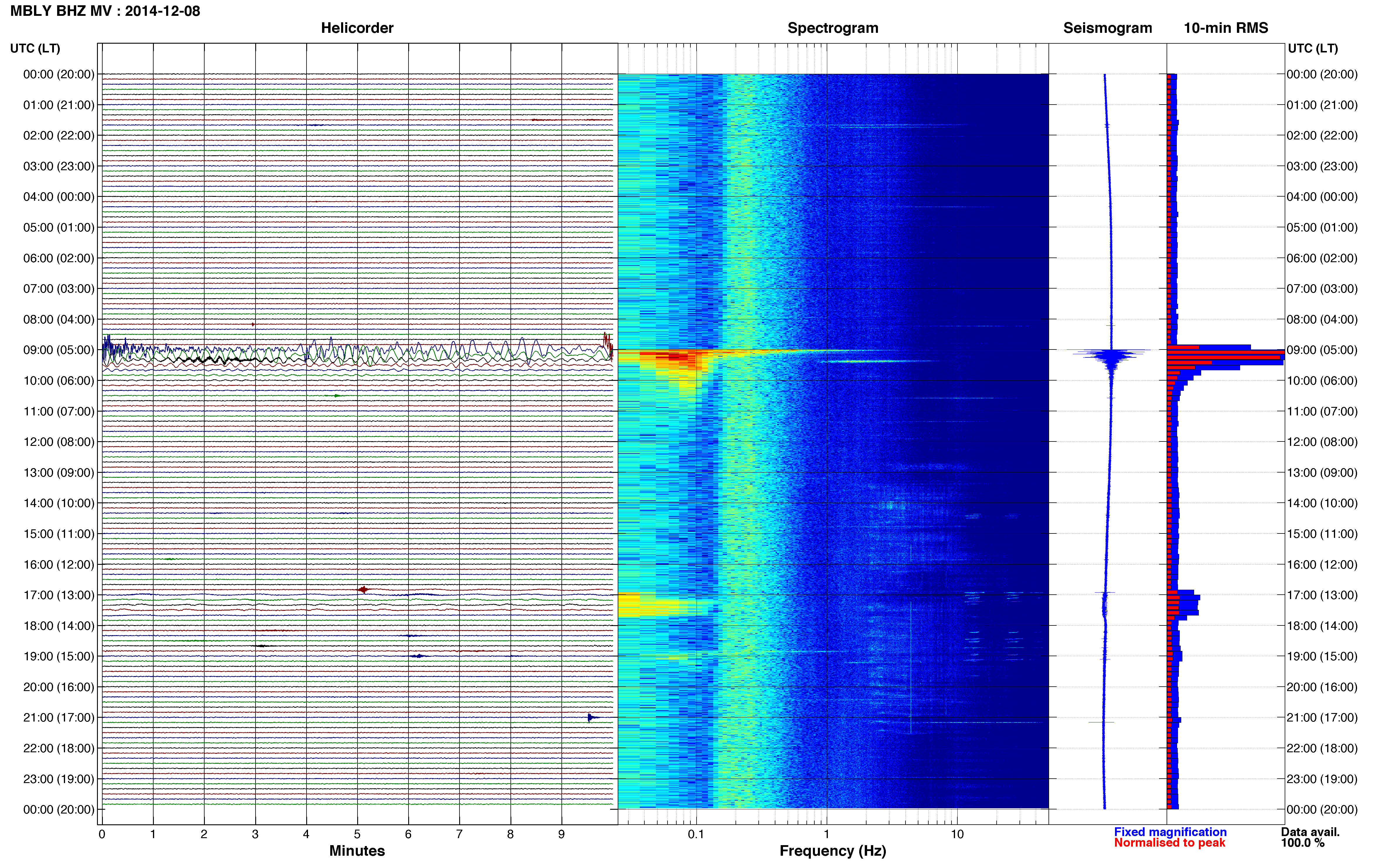
Task: Click left time label '00:00 (20:00)' at top
Action: pos(59,74)
